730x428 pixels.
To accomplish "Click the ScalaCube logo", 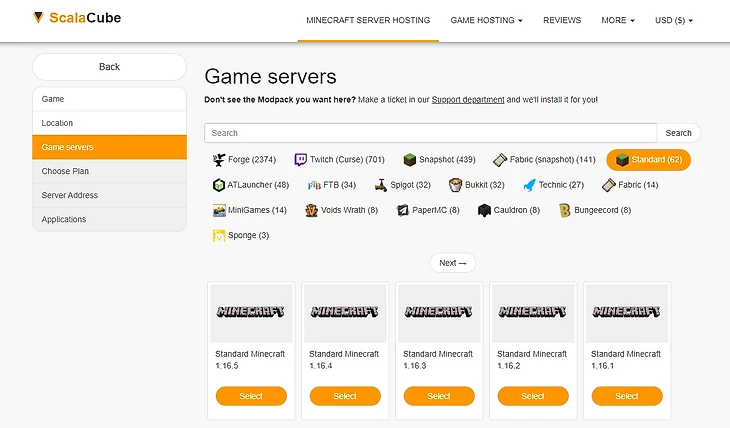I will click(77, 18).
